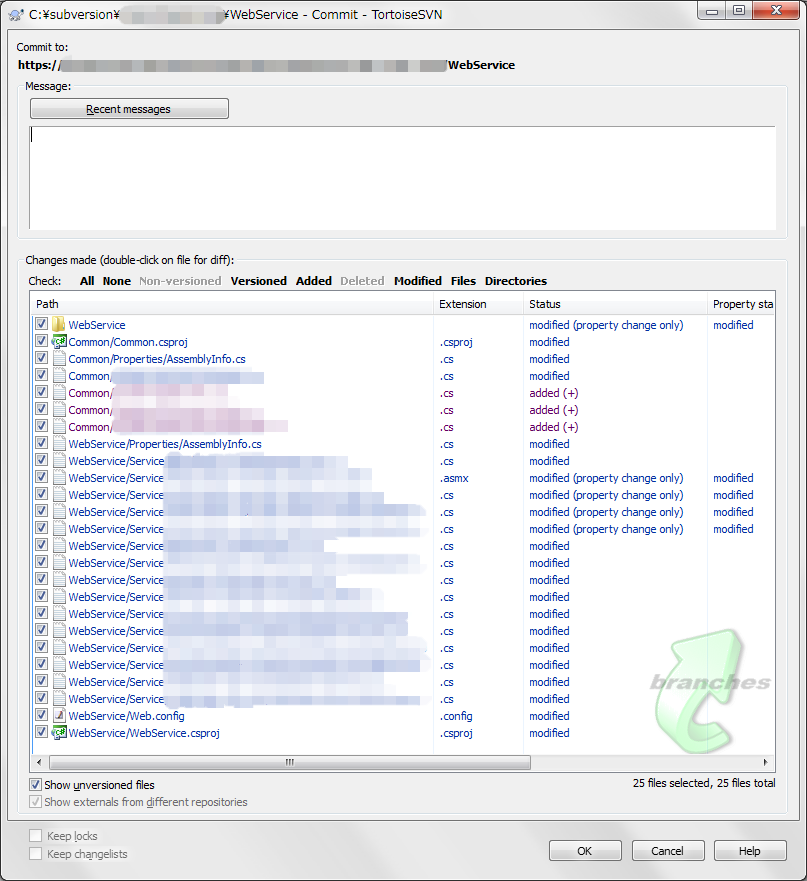
Task: Click the Web.config file icon
Action: coord(58,716)
